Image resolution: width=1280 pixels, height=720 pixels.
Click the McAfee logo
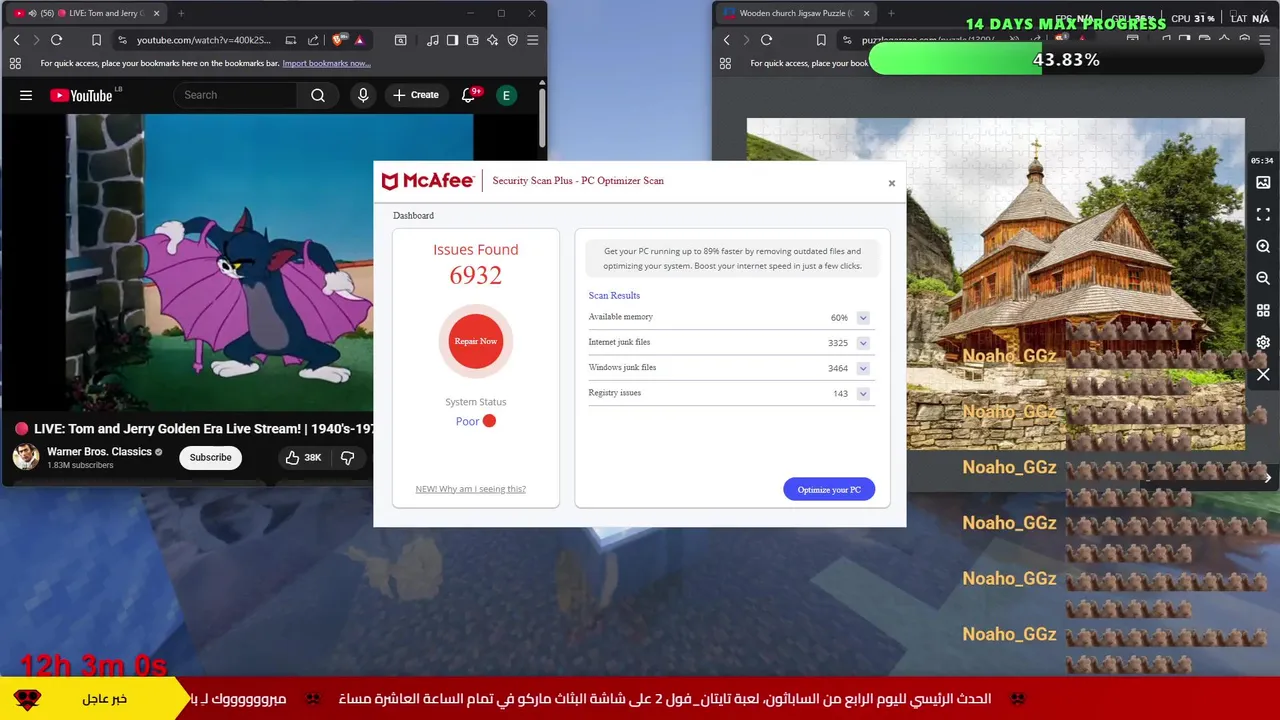pyautogui.click(x=428, y=181)
